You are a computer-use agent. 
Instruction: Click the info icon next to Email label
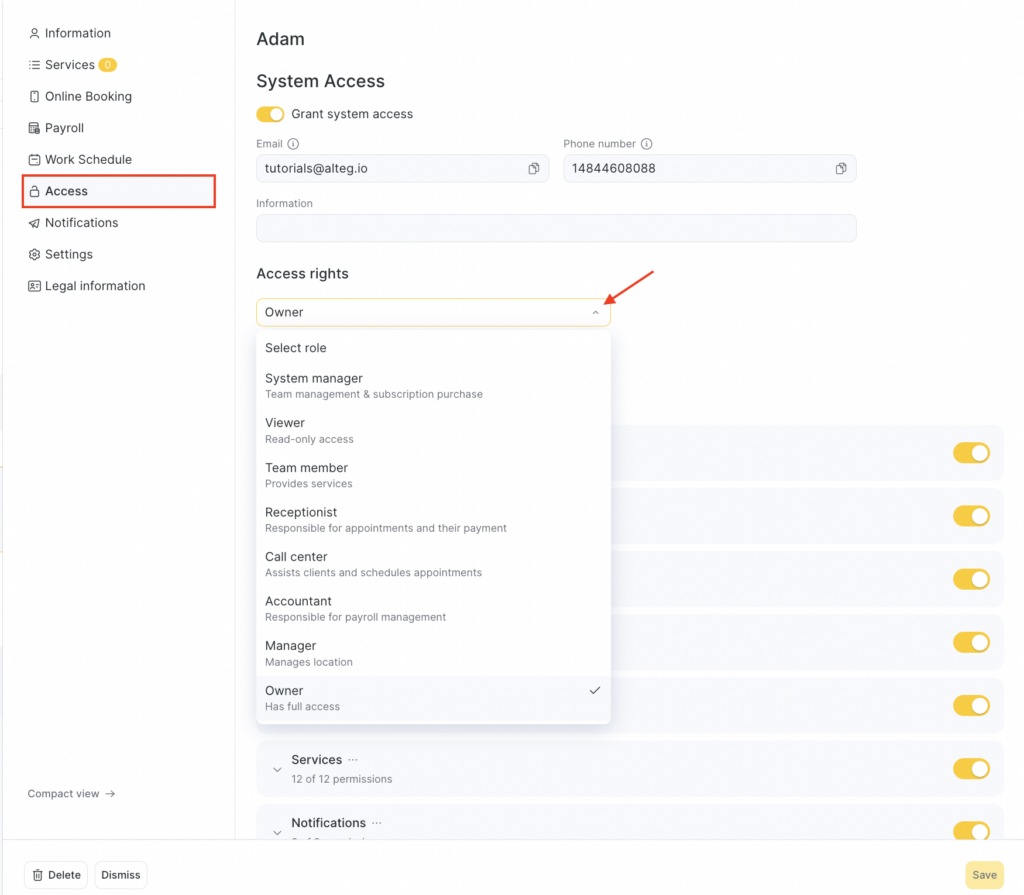(293, 144)
